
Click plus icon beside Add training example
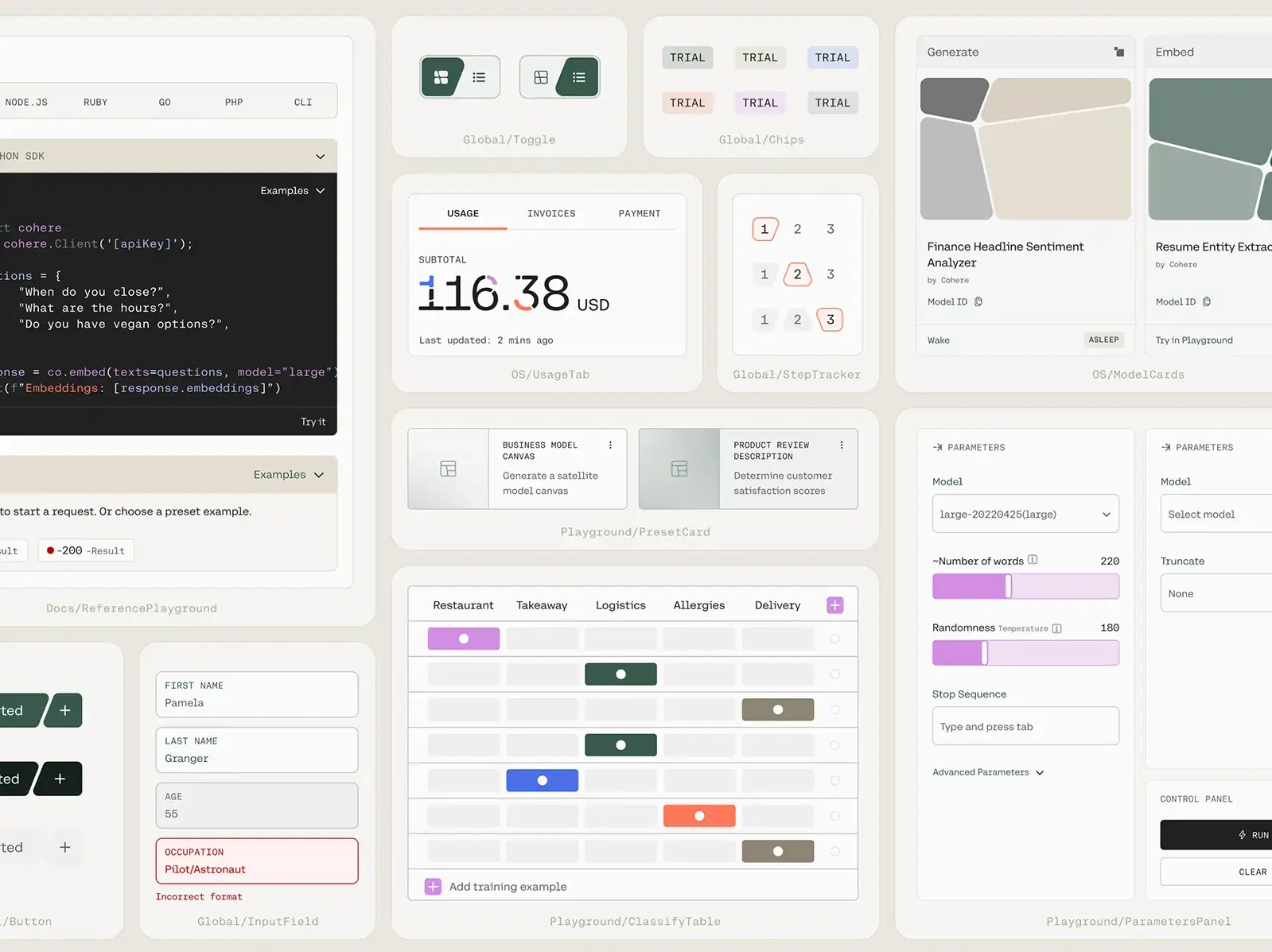pos(433,887)
